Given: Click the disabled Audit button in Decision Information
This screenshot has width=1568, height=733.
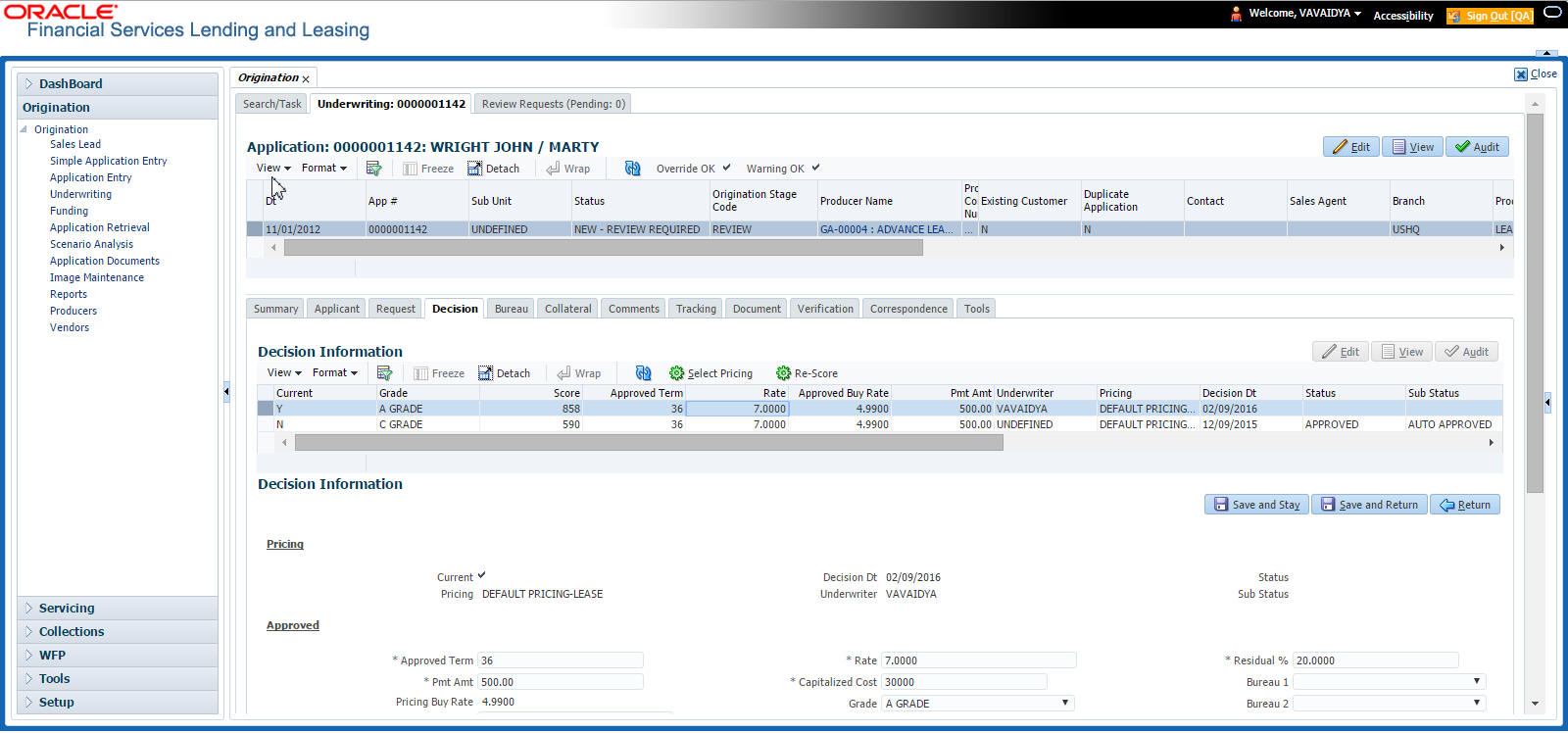Looking at the screenshot, I should tap(1466, 352).
